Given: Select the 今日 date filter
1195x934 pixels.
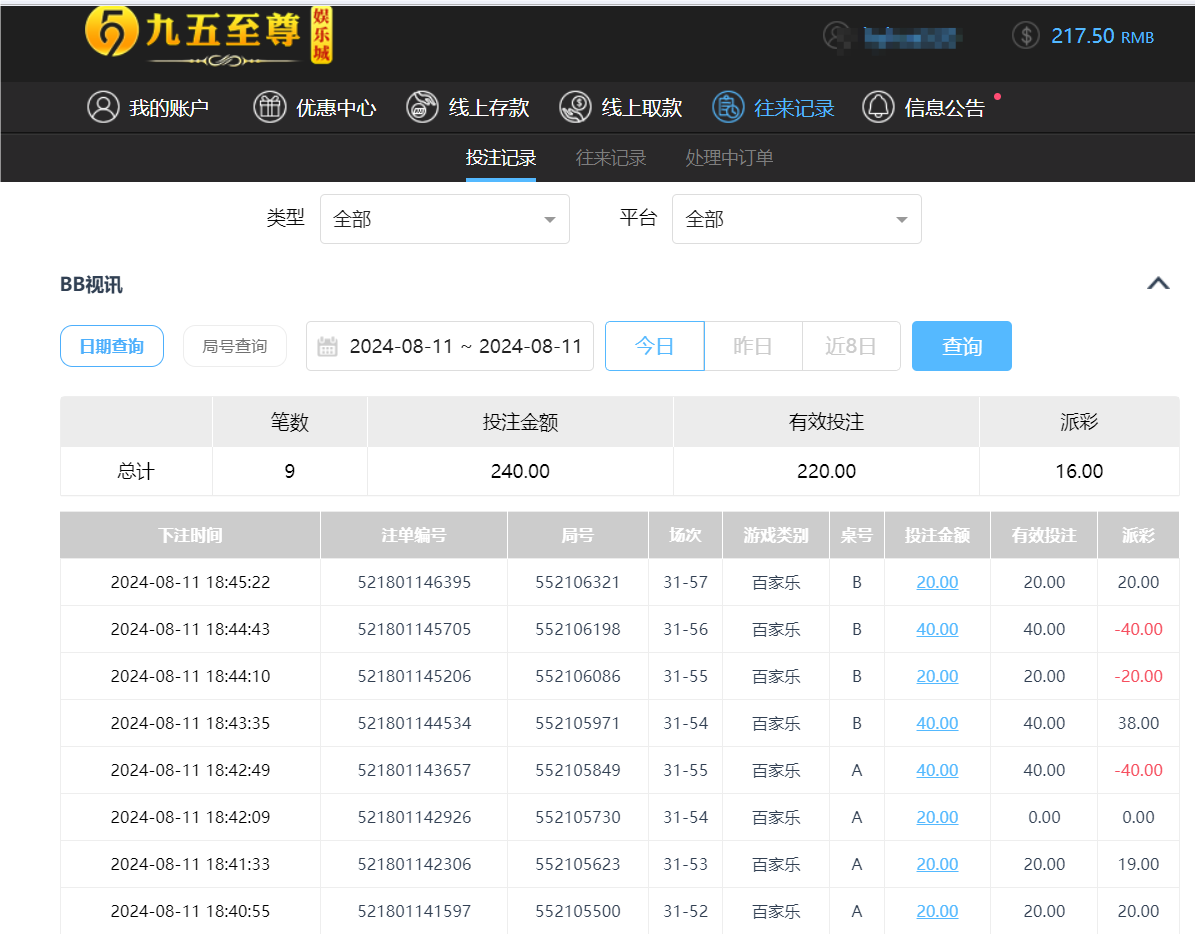Looking at the screenshot, I should (x=655, y=345).
